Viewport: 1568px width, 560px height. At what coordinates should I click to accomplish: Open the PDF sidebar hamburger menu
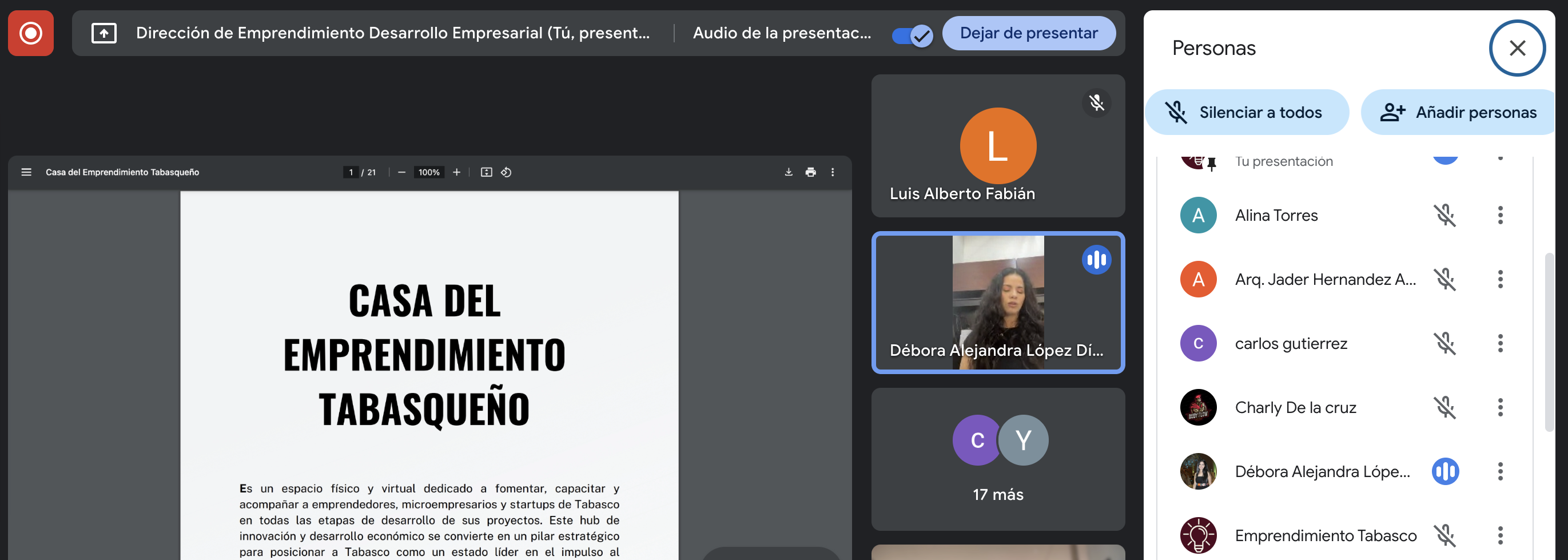point(26,172)
